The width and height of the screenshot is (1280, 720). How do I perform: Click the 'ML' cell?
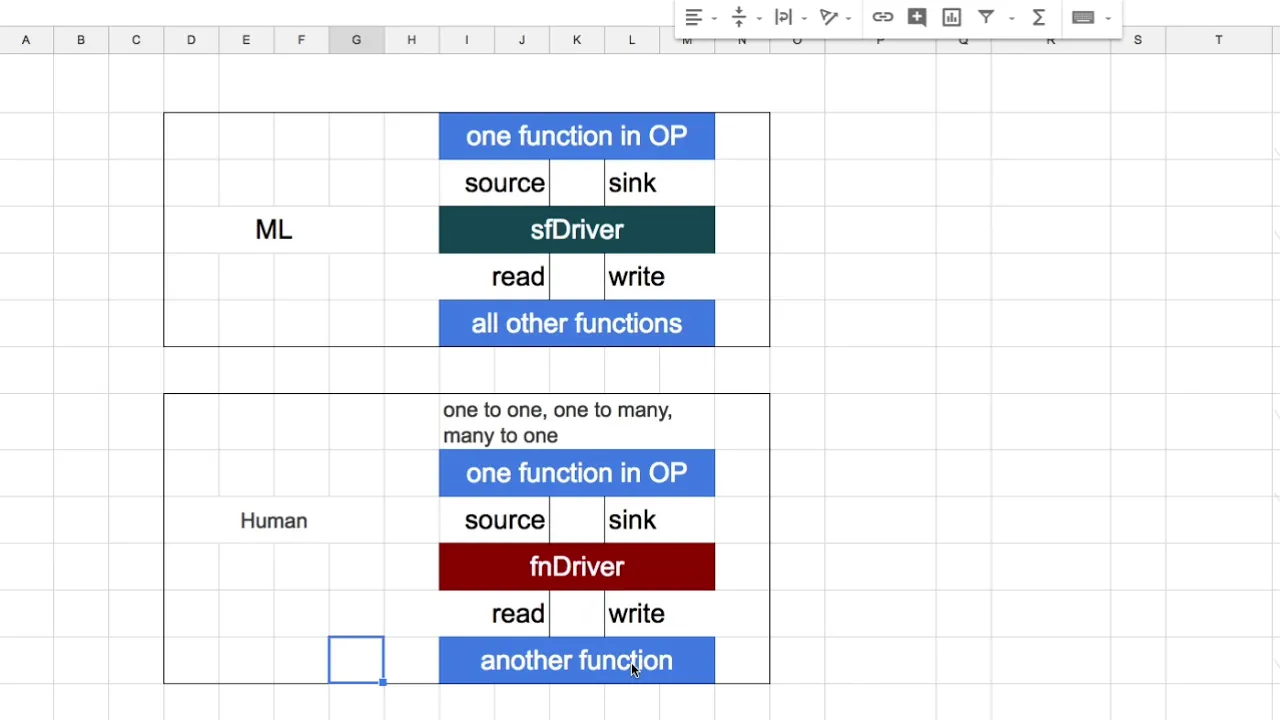tap(274, 230)
